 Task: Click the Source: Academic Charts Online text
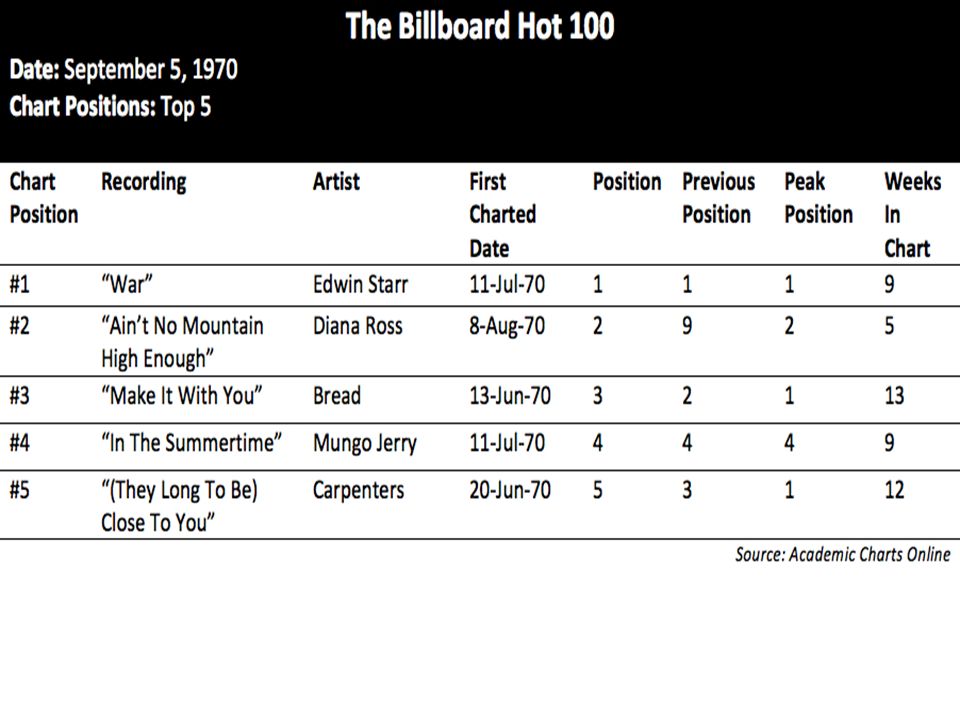pos(842,555)
